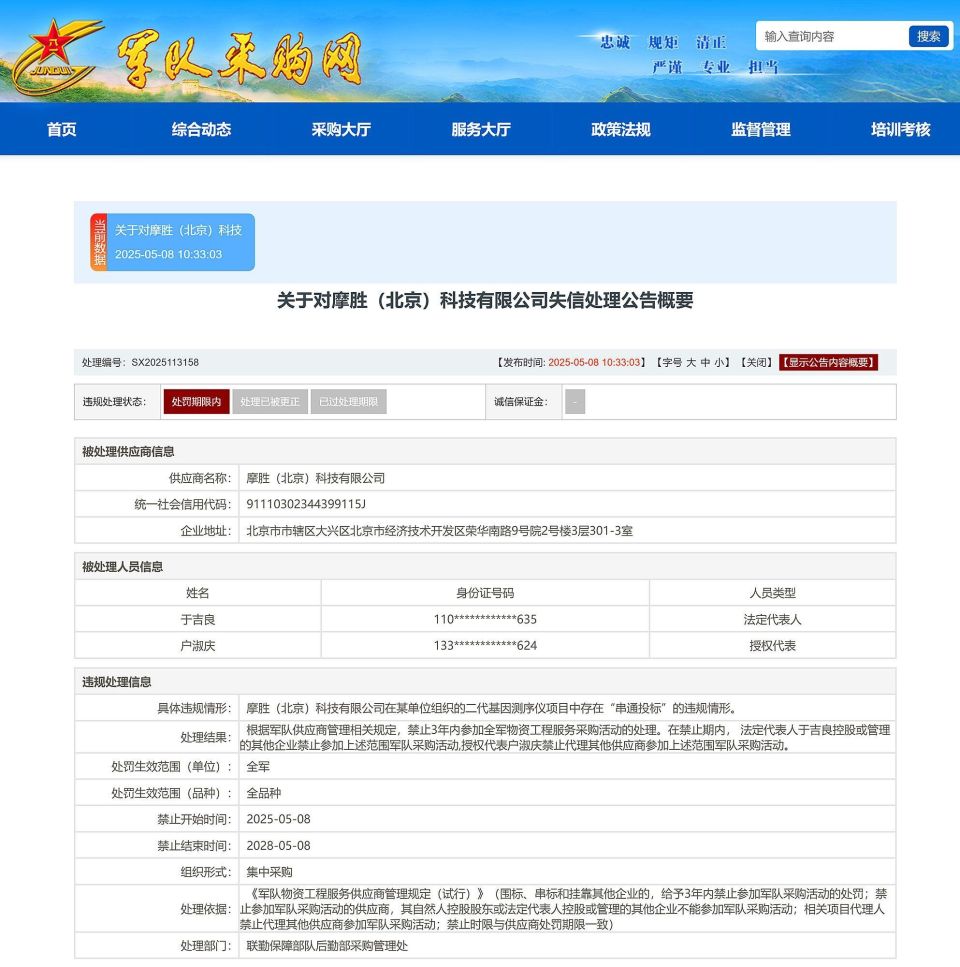The image size is (960, 967).
Task: Click the 人员类型 column header
Action: pos(773,593)
